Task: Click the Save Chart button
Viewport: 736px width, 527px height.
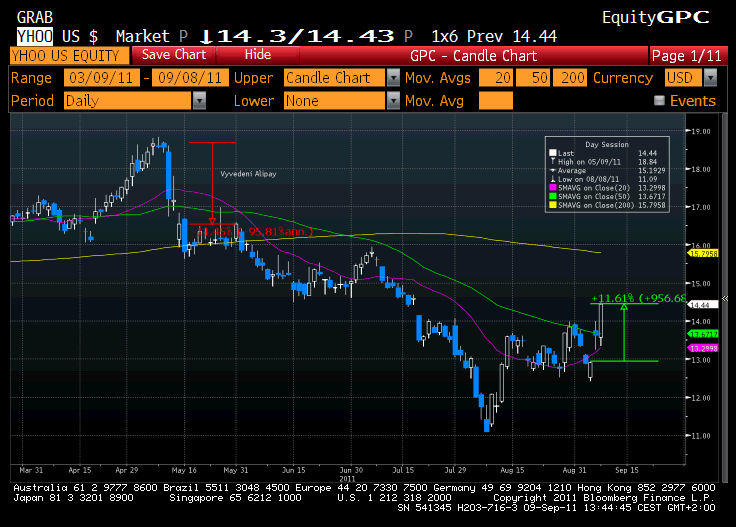Action: pyautogui.click(x=174, y=55)
